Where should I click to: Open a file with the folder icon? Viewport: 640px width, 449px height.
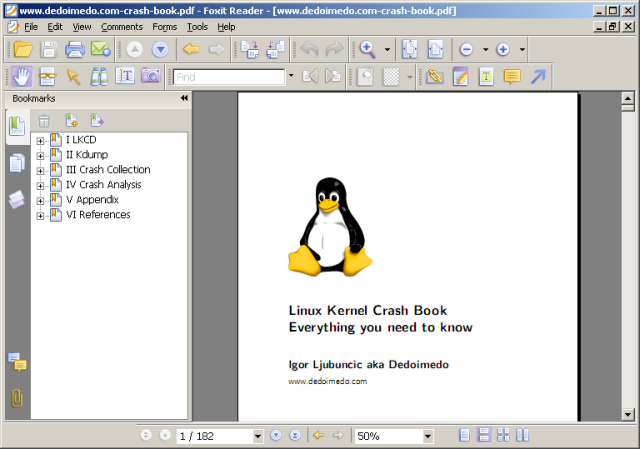[x=23, y=49]
